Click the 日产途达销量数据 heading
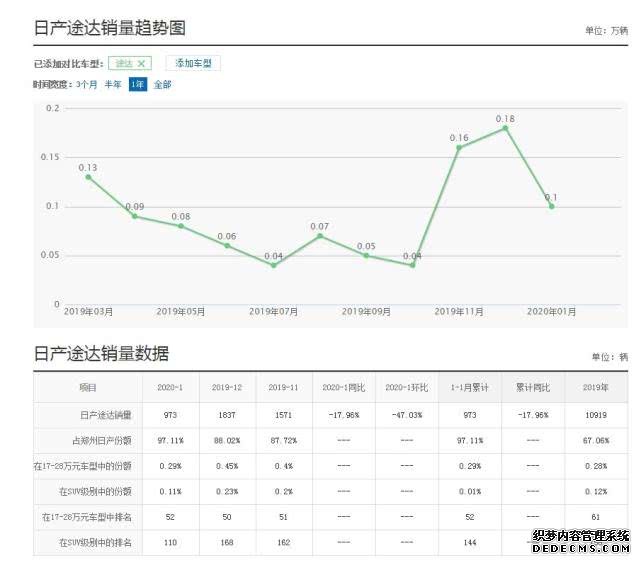The image size is (641, 563). tap(101, 353)
